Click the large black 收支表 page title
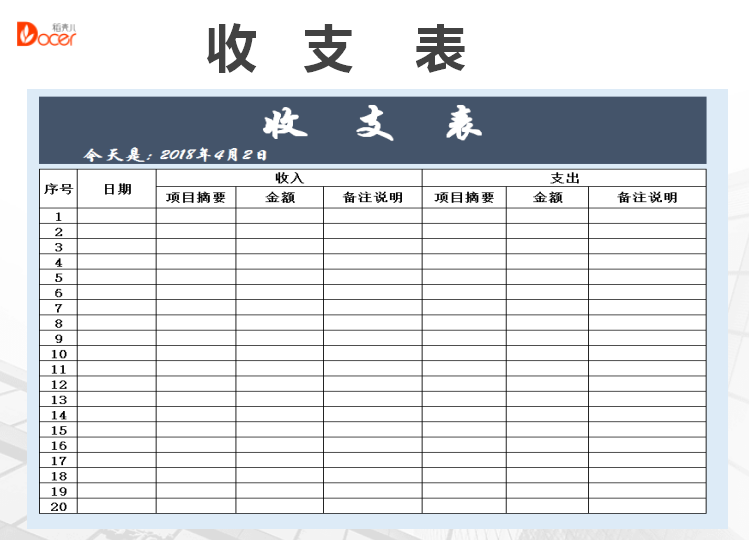This screenshot has width=749, height=540. pos(336,49)
